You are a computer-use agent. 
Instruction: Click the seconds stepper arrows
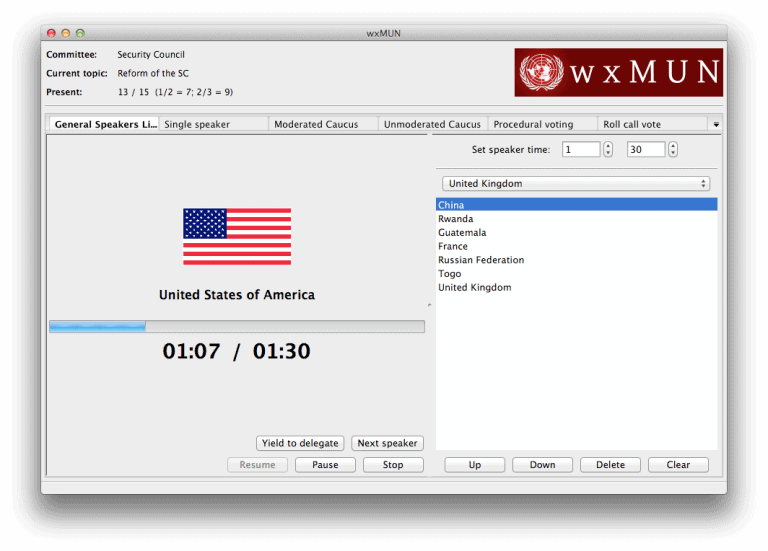(672, 149)
